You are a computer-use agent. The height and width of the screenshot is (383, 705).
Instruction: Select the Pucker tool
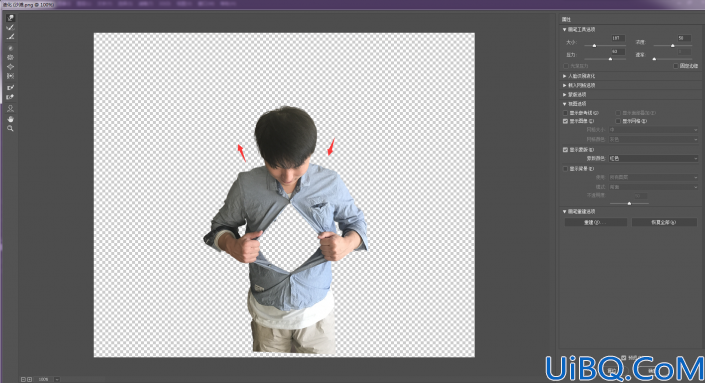[x=10, y=58]
